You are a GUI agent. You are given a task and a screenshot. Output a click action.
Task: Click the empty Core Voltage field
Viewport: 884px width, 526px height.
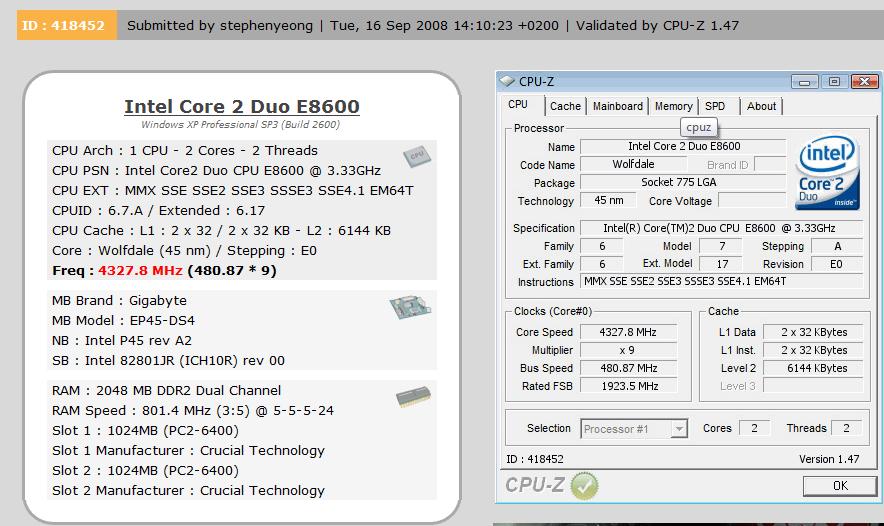coord(752,201)
